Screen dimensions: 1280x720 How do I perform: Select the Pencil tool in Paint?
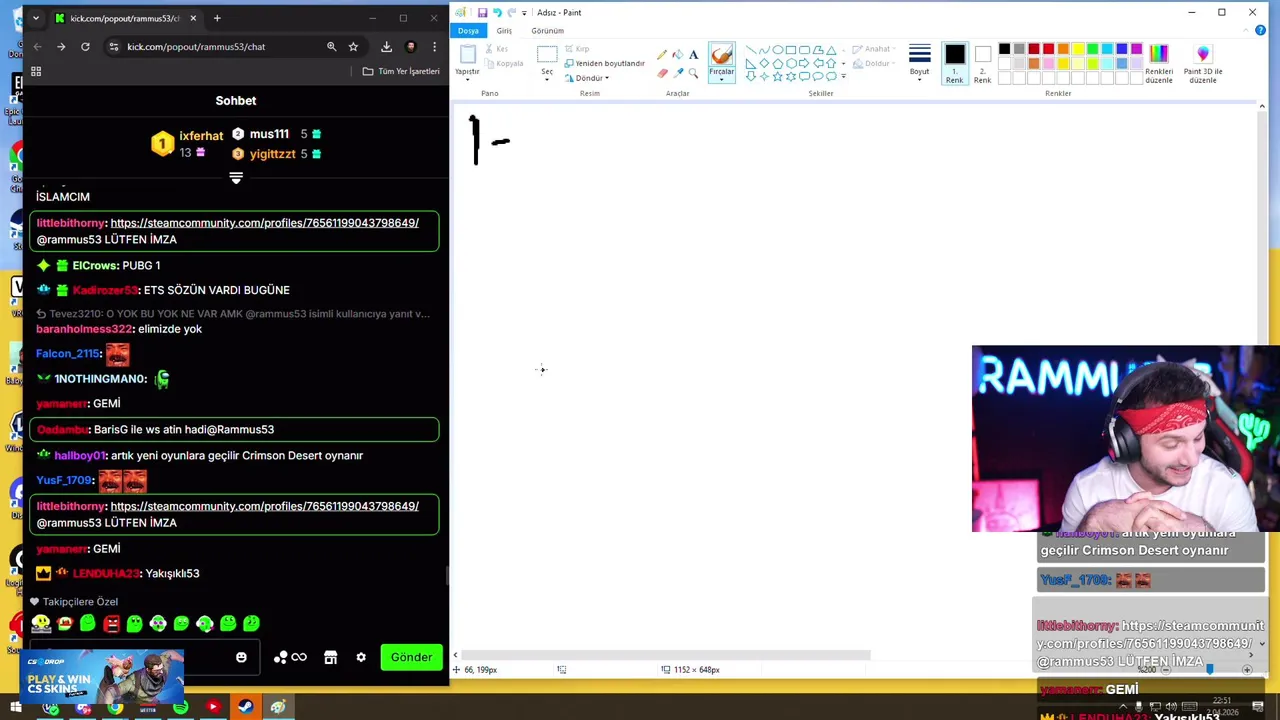point(661,55)
